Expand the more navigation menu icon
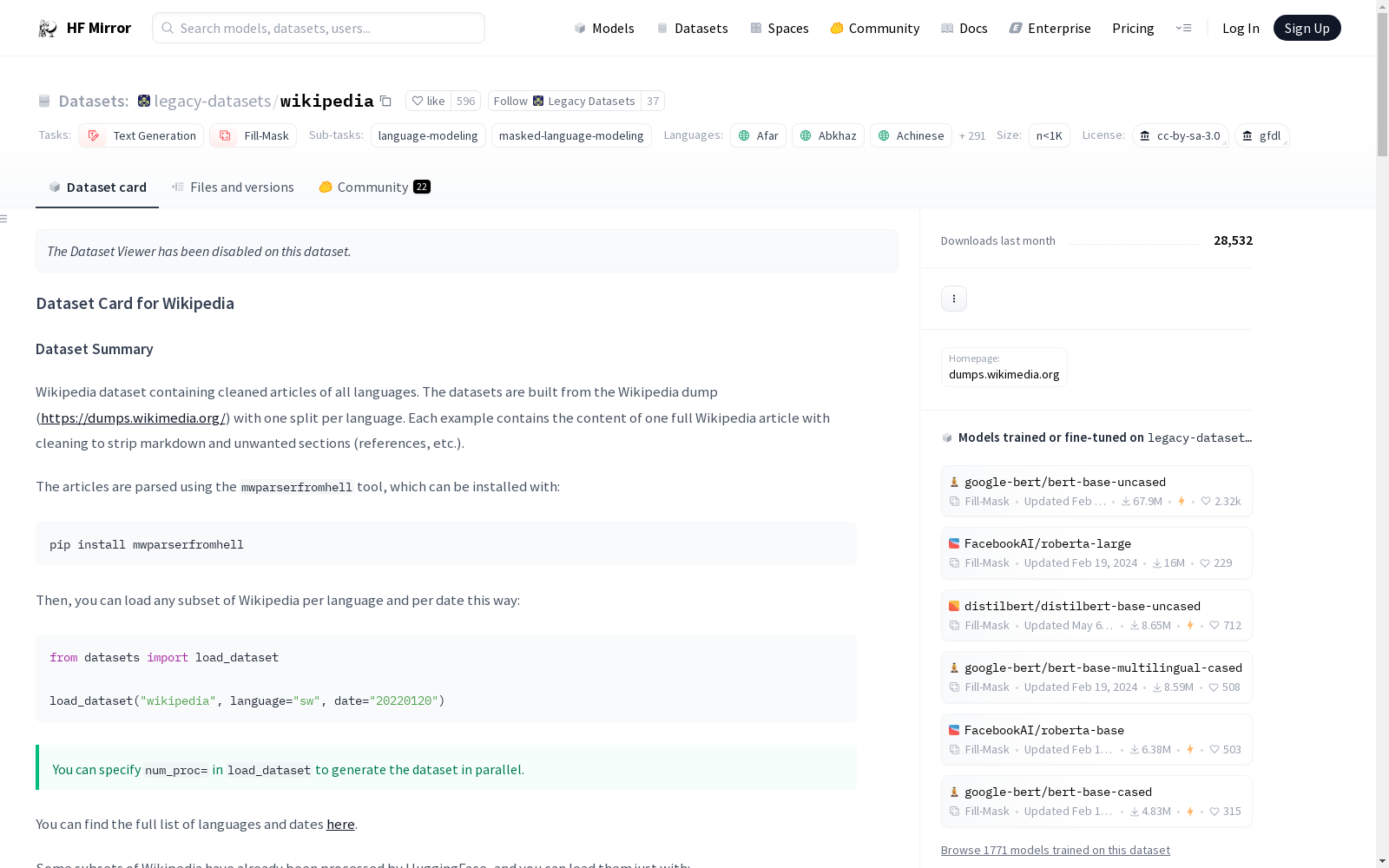 point(1183,29)
